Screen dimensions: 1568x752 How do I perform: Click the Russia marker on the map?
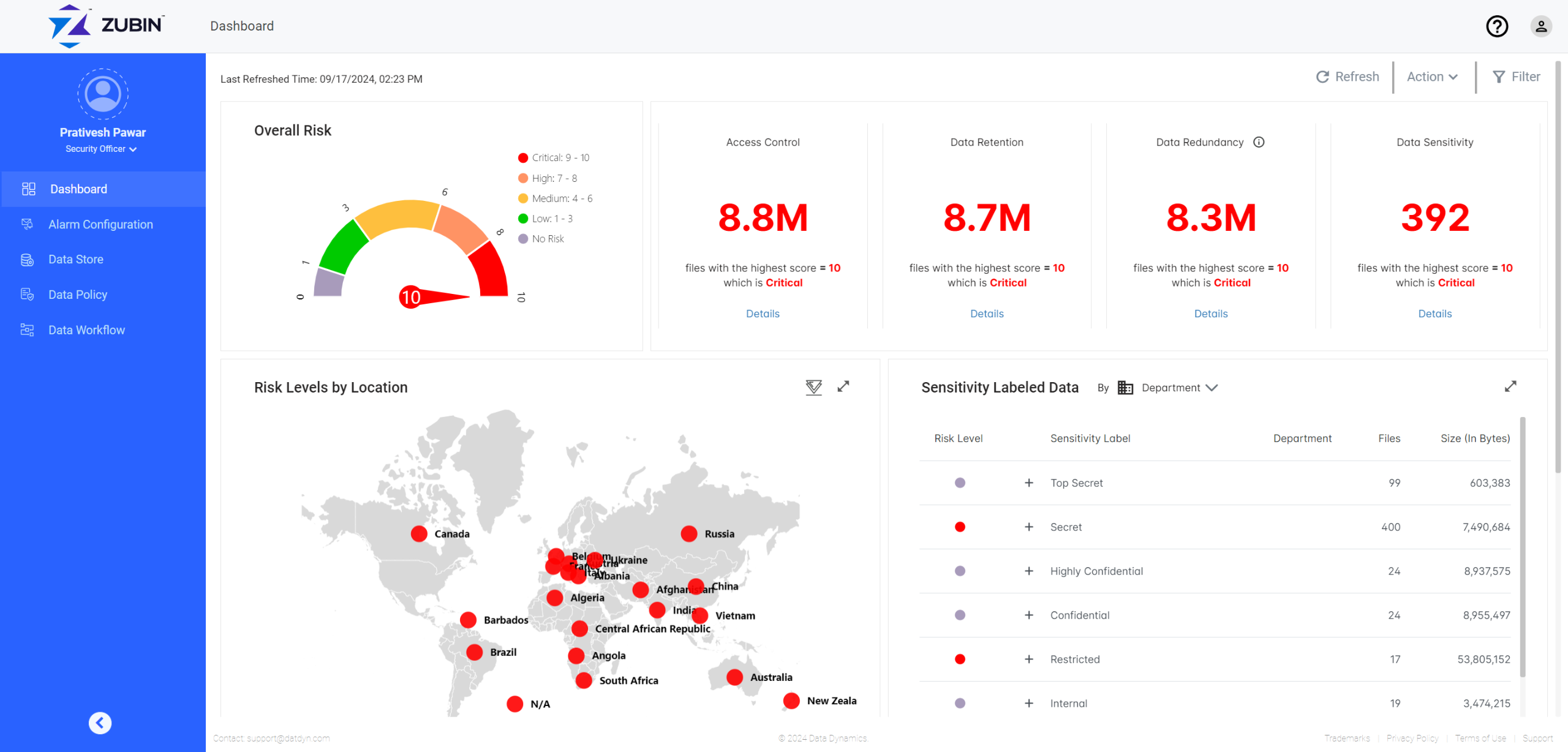(x=689, y=534)
